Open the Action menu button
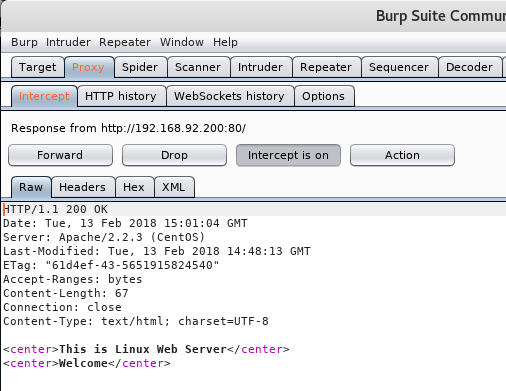Image resolution: width=506 pixels, height=391 pixels. coord(402,155)
